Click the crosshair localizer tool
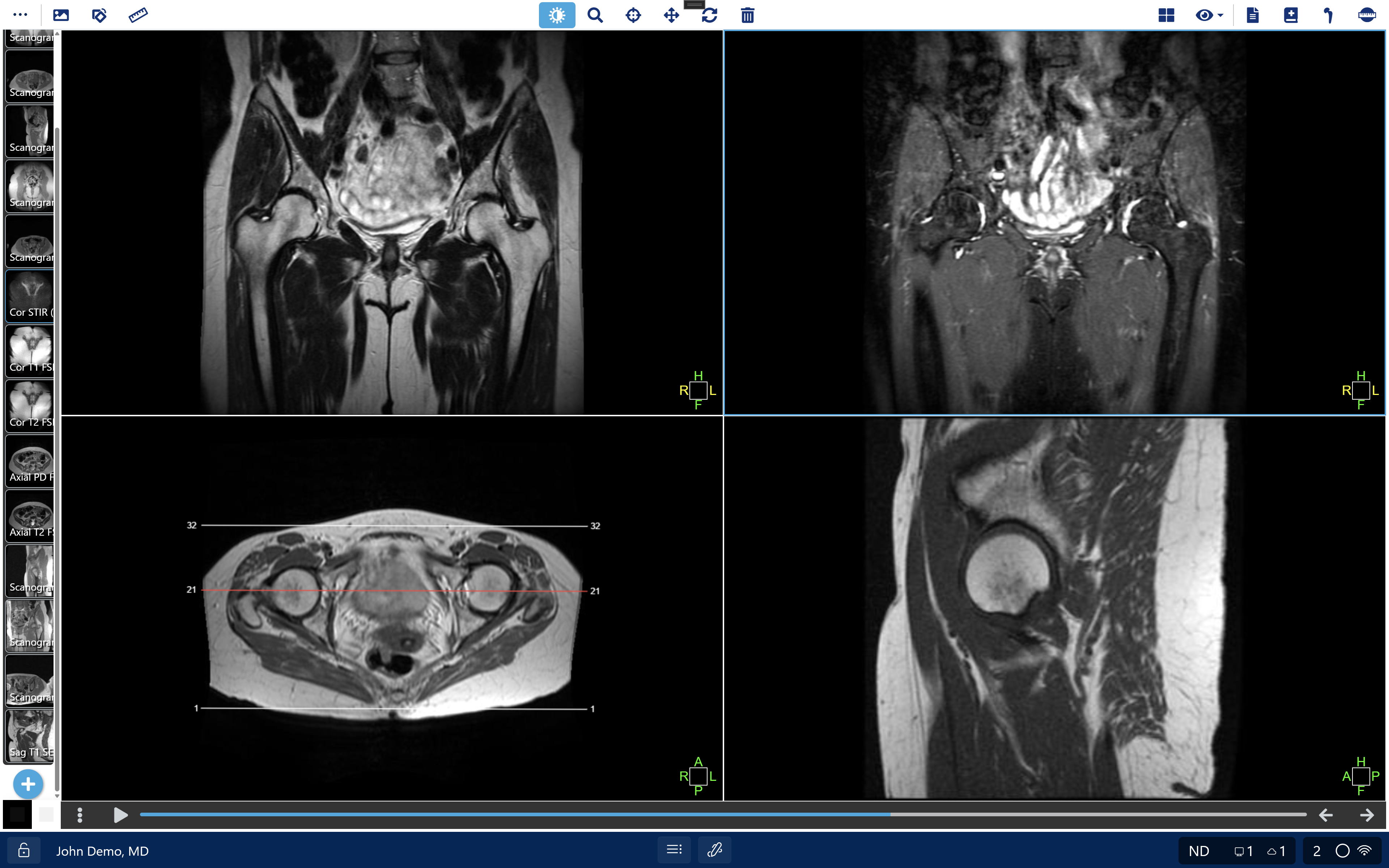The width and height of the screenshot is (1389, 868). coord(633,16)
